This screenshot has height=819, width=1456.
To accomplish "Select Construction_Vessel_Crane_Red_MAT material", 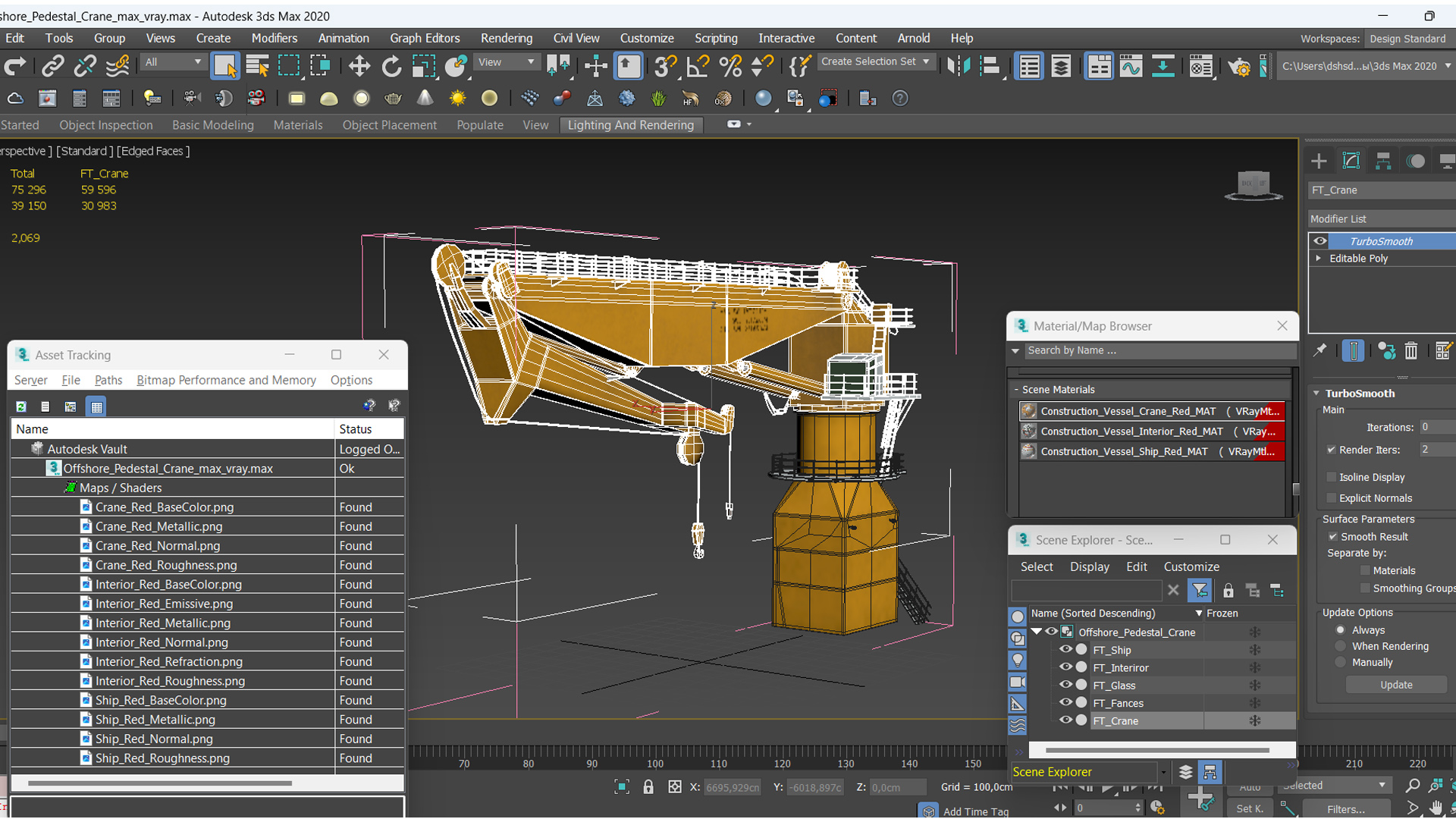I will point(1152,411).
